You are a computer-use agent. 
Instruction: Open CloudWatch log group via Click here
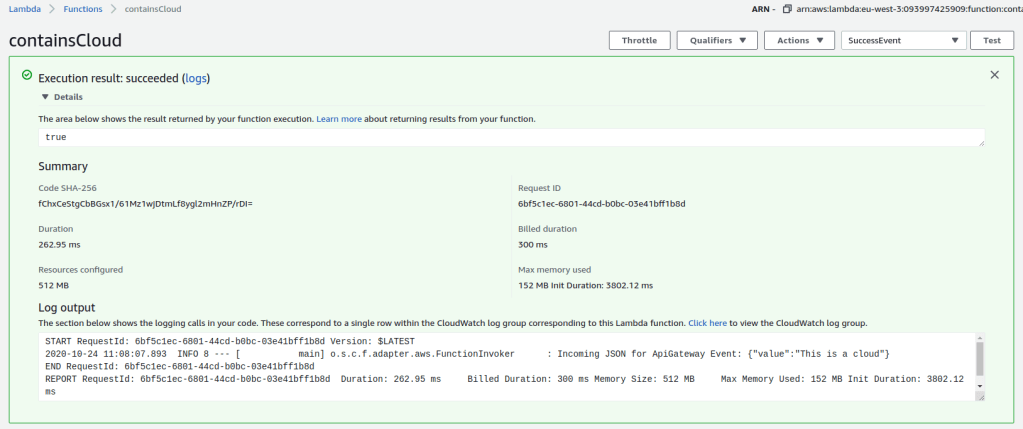pyautogui.click(x=707, y=324)
